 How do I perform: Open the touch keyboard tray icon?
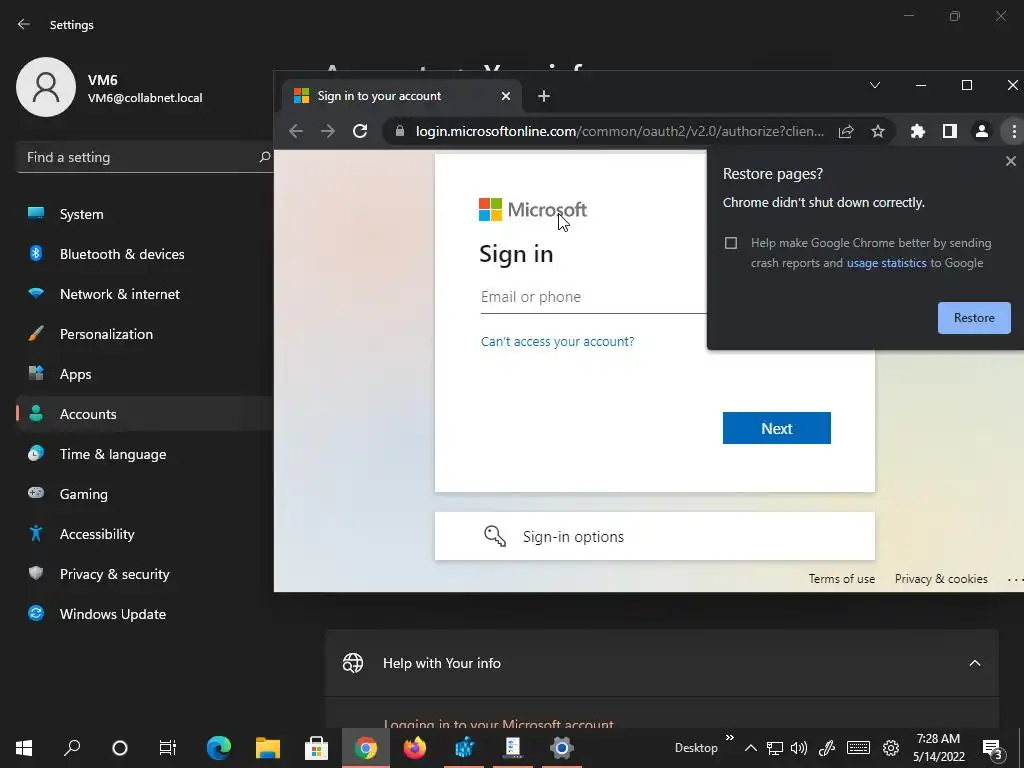point(858,748)
